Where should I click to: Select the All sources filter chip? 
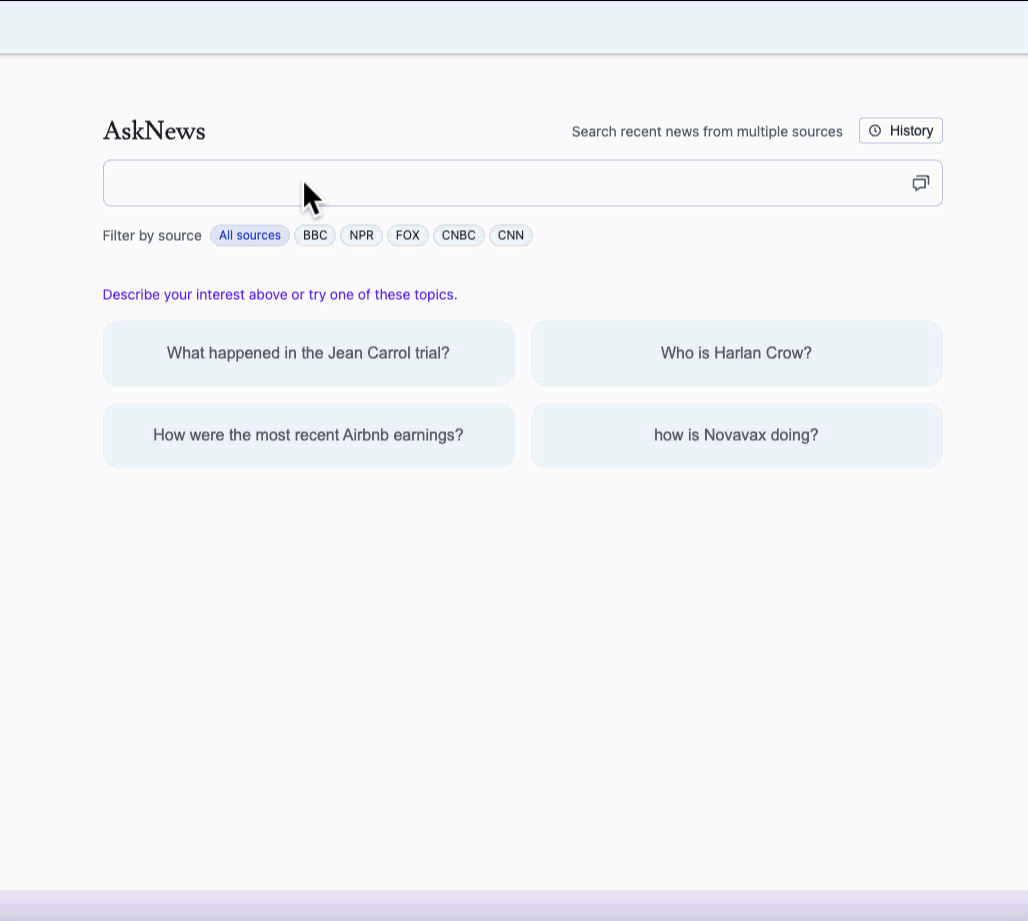pyautogui.click(x=250, y=236)
